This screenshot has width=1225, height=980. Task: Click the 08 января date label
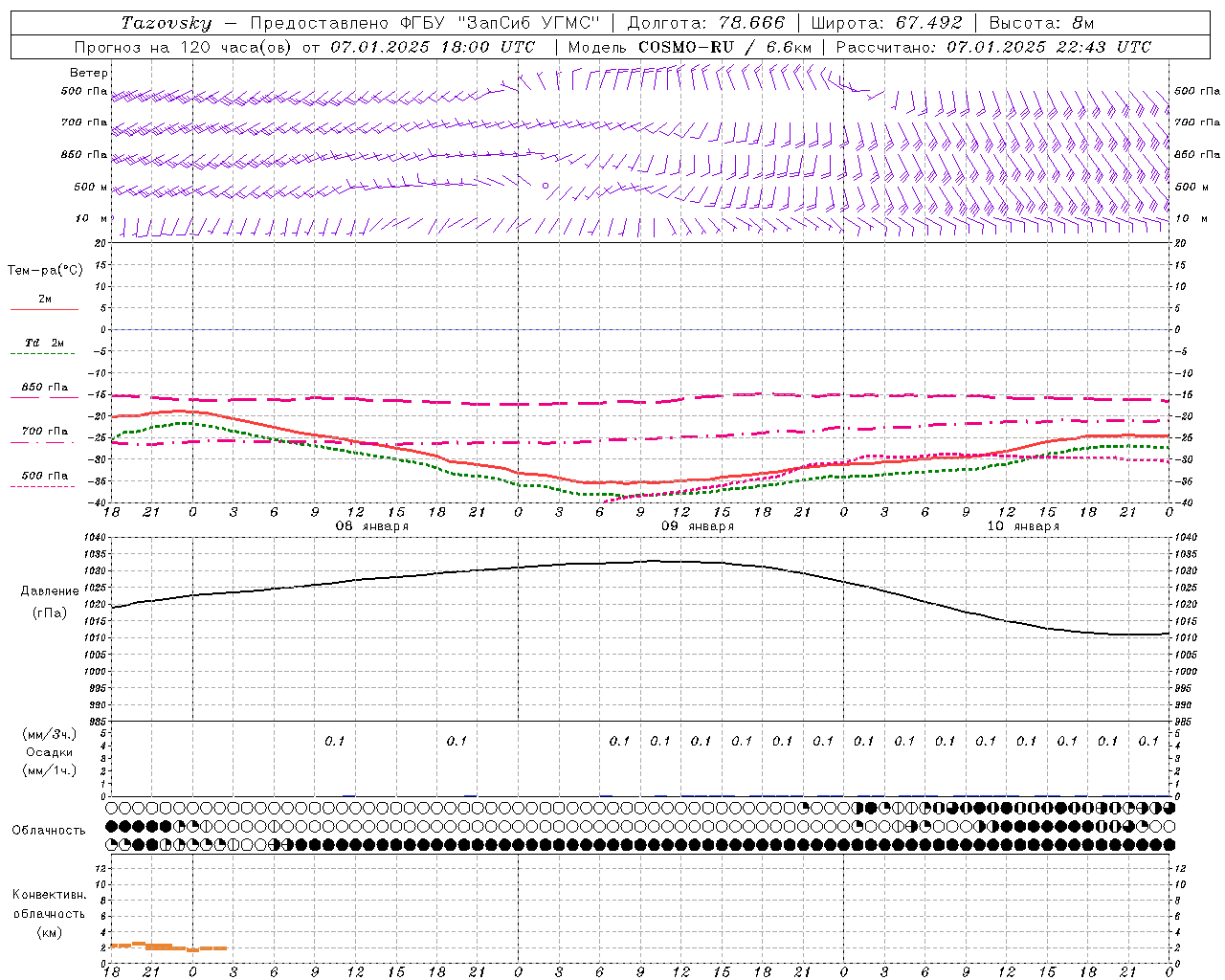(371, 526)
